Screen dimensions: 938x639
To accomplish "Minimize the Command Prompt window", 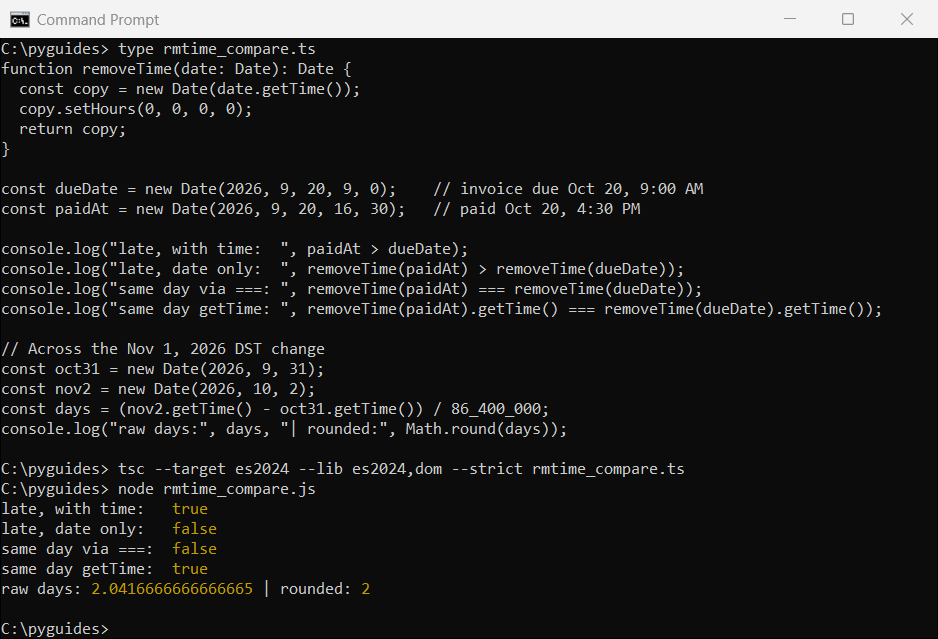I will click(x=790, y=19).
